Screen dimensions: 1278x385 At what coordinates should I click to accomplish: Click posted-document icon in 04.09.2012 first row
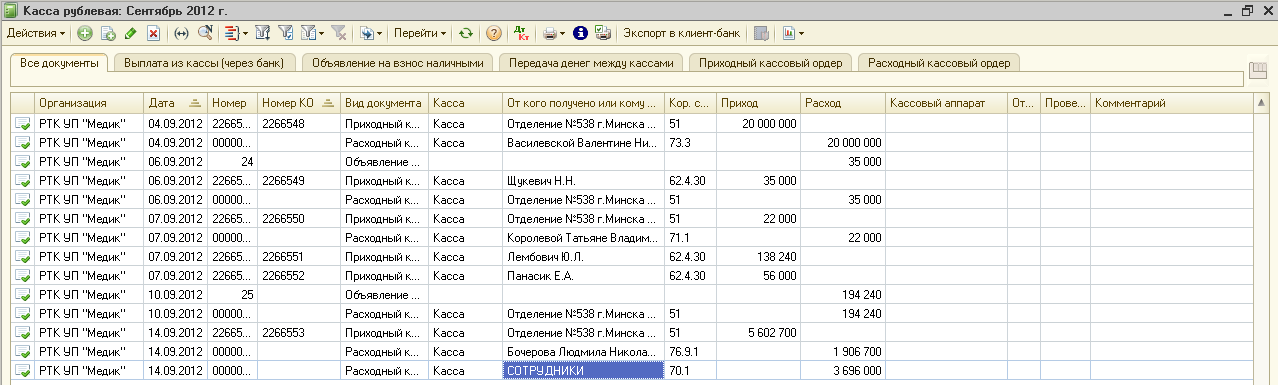22,124
